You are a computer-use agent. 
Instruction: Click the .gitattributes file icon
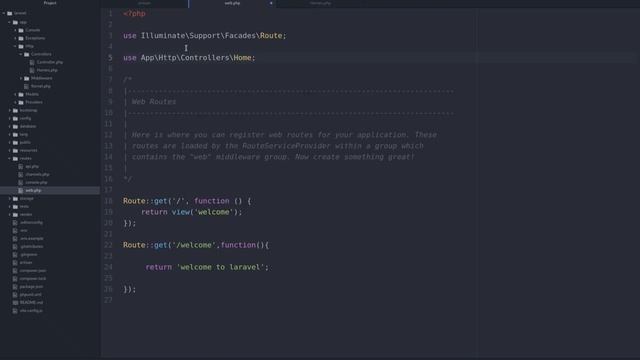point(15,247)
